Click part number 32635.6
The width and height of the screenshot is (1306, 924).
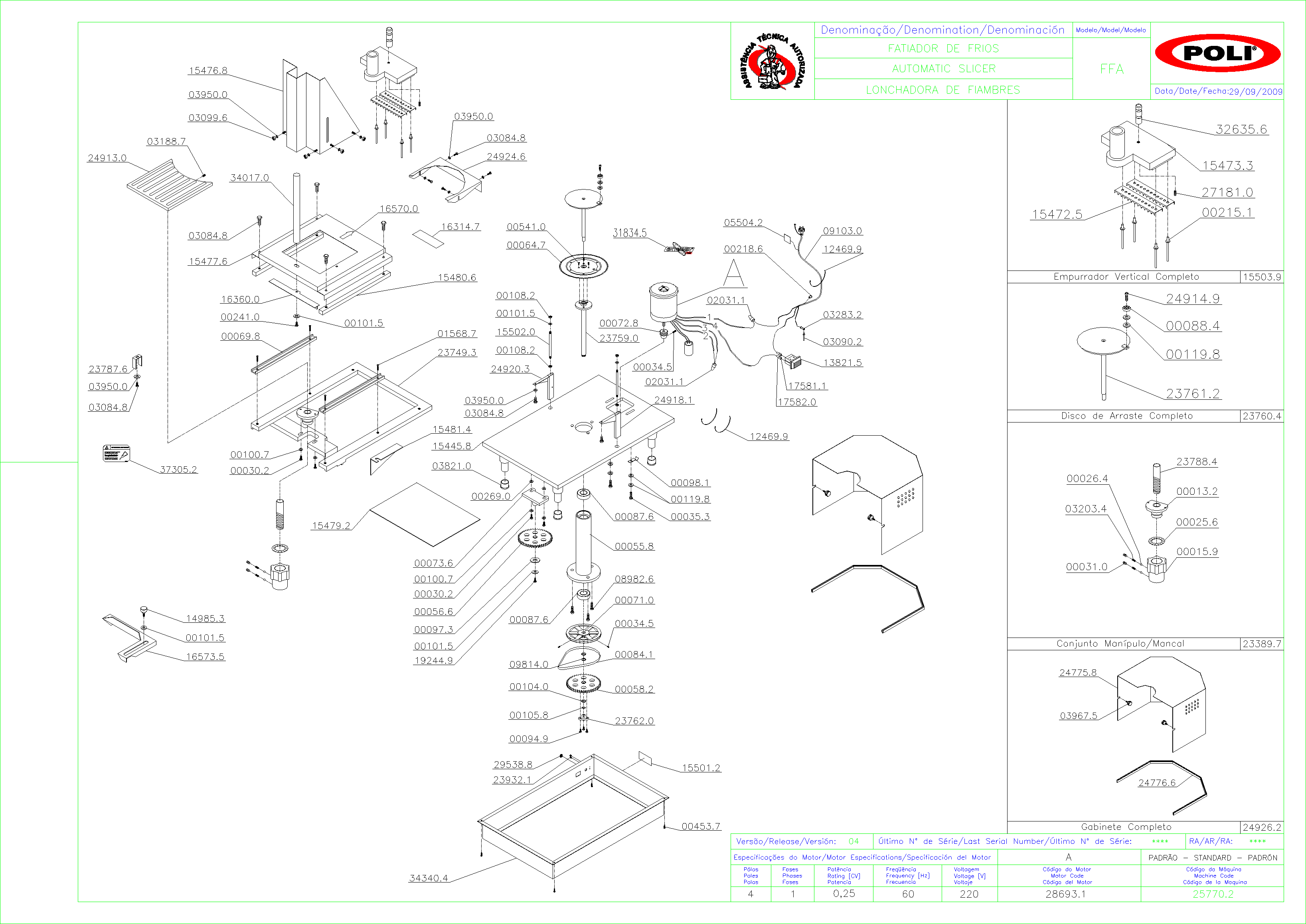pos(1242,129)
